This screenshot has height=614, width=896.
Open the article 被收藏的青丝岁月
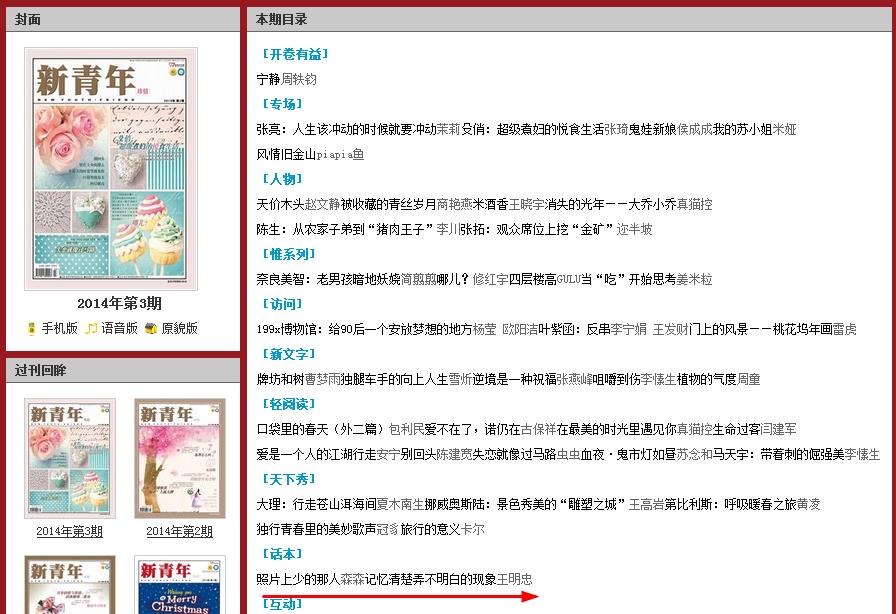pos(389,204)
